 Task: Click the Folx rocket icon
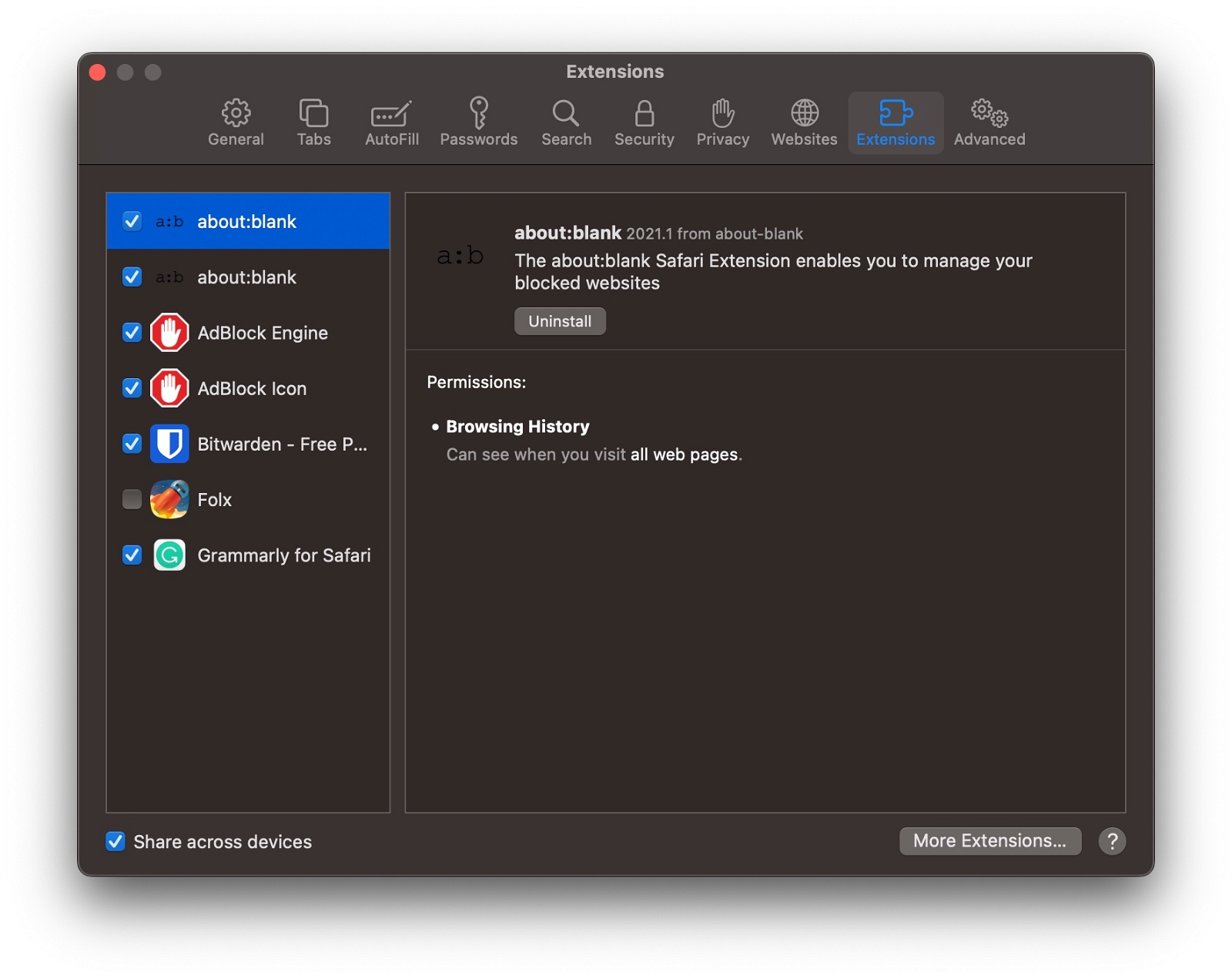(x=169, y=499)
